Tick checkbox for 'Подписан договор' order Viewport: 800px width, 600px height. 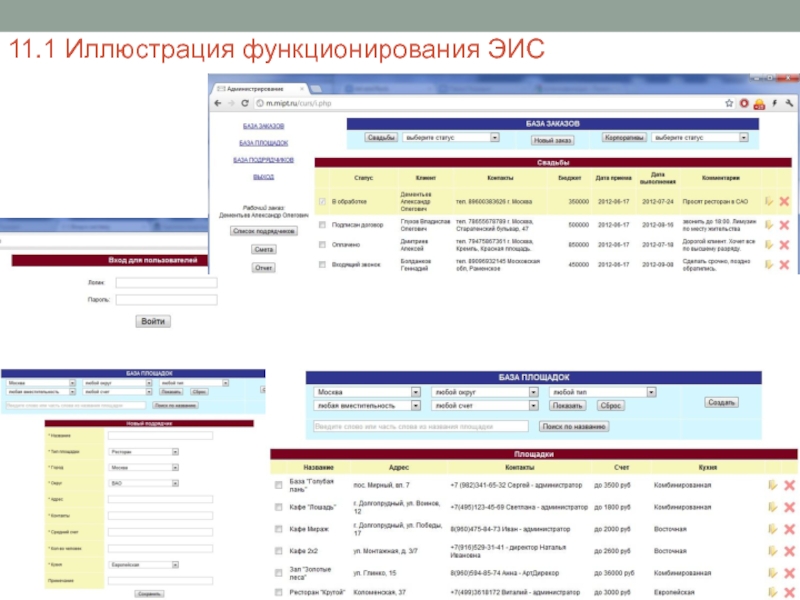tap(321, 225)
